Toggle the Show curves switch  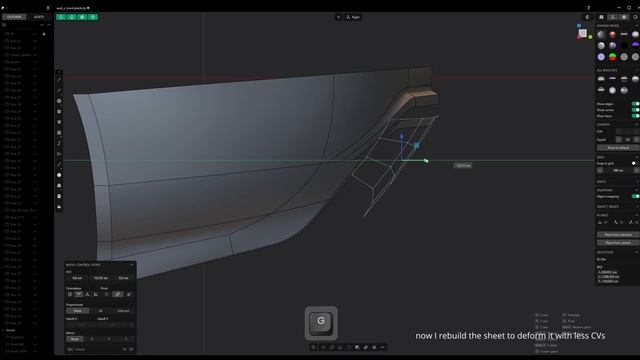click(635, 110)
